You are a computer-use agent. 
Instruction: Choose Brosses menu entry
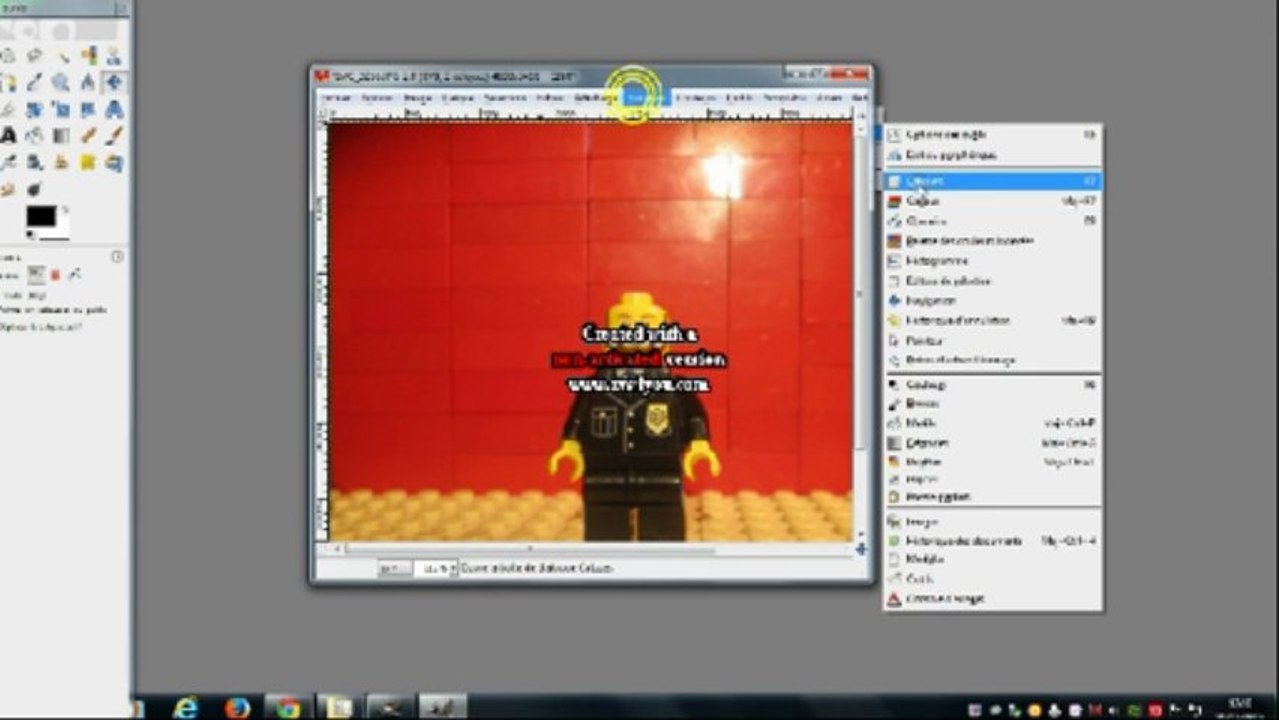[x=990, y=403]
